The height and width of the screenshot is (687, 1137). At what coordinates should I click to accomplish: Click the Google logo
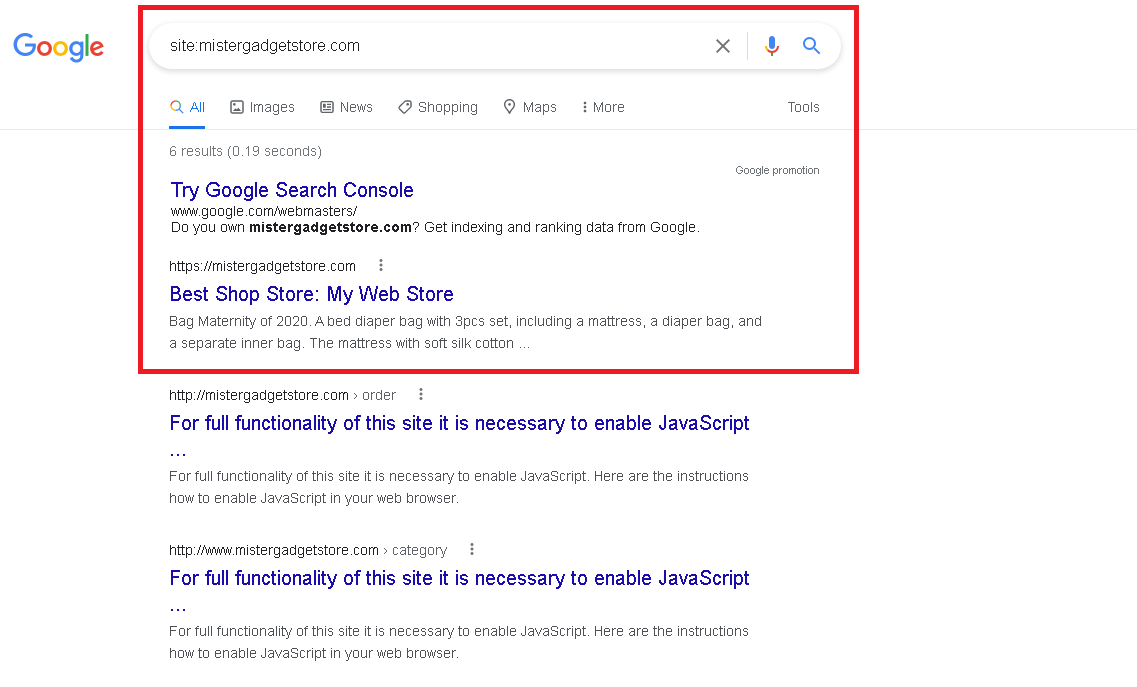tap(59, 47)
